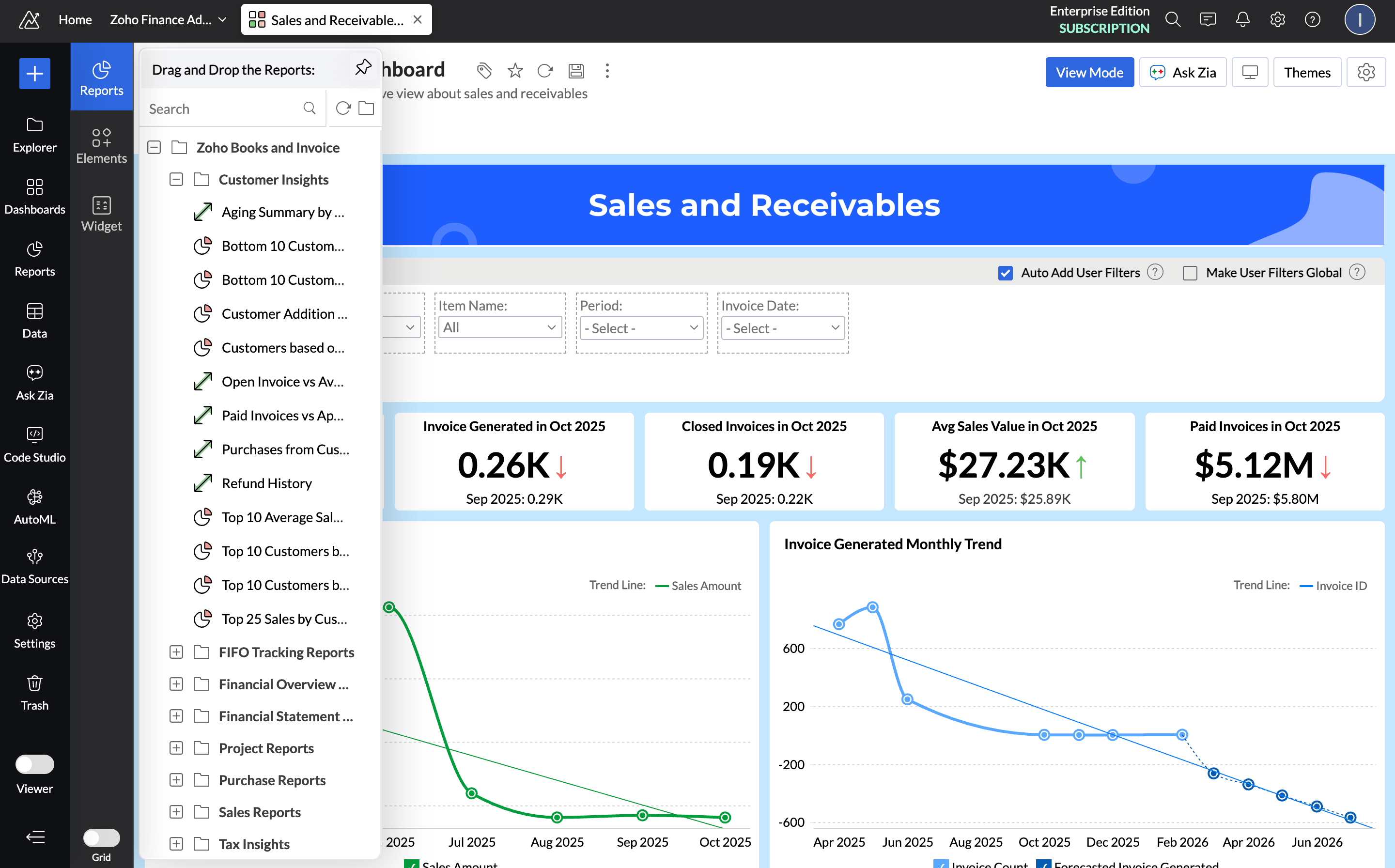1395x868 pixels.
Task: Open the Home menu item
Action: (x=75, y=19)
